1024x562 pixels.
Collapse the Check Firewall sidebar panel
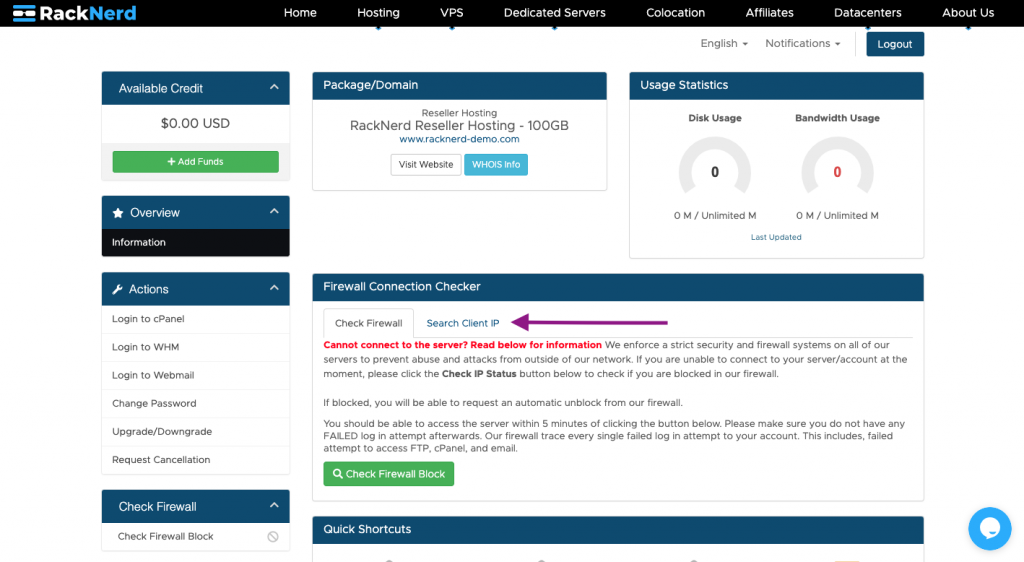point(274,505)
